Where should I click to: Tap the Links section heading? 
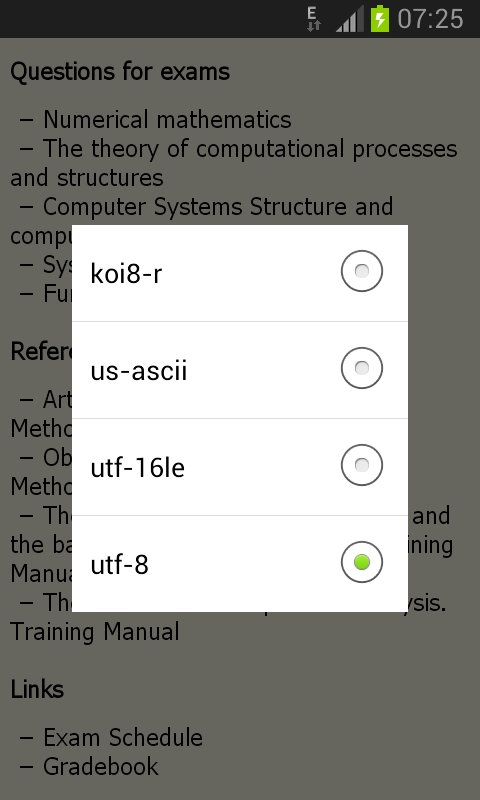coord(37,690)
